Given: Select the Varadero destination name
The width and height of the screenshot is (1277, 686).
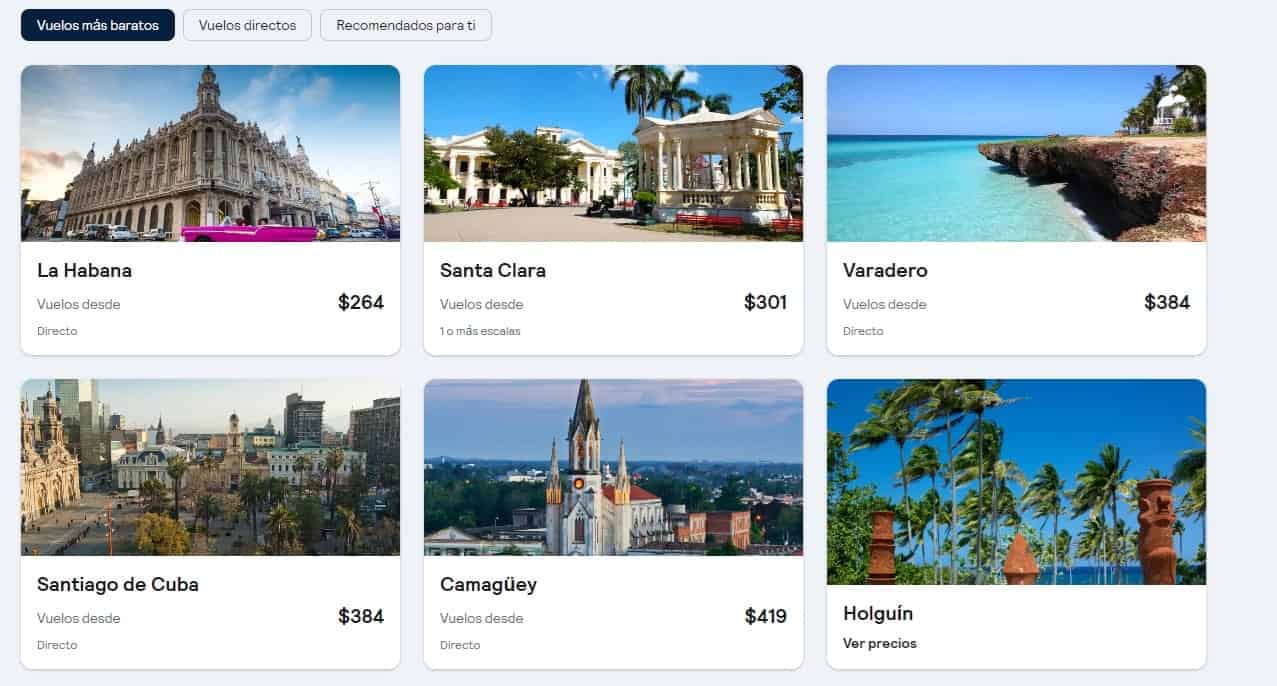Looking at the screenshot, I should pos(885,270).
